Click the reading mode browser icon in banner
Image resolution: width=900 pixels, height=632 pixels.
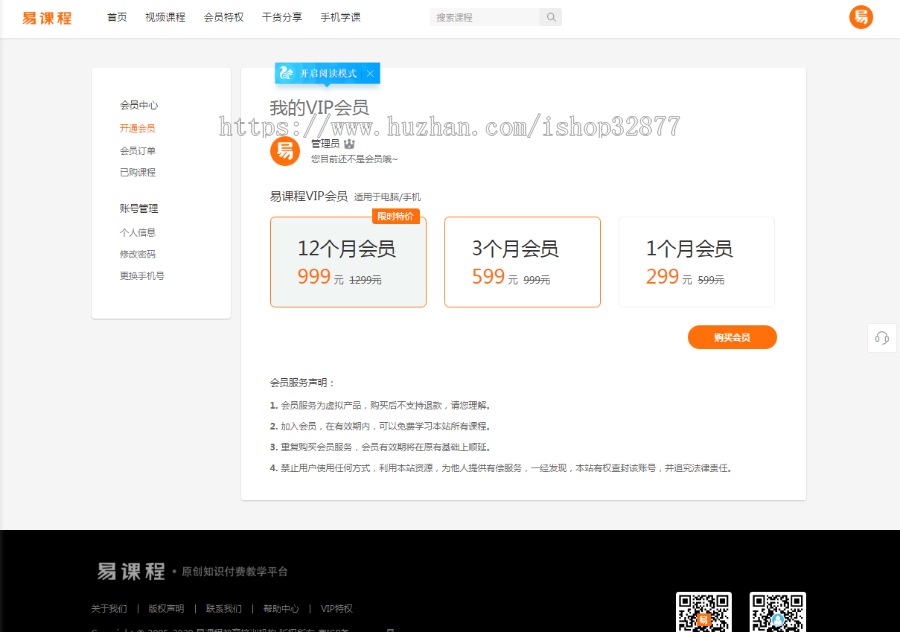click(x=285, y=73)
